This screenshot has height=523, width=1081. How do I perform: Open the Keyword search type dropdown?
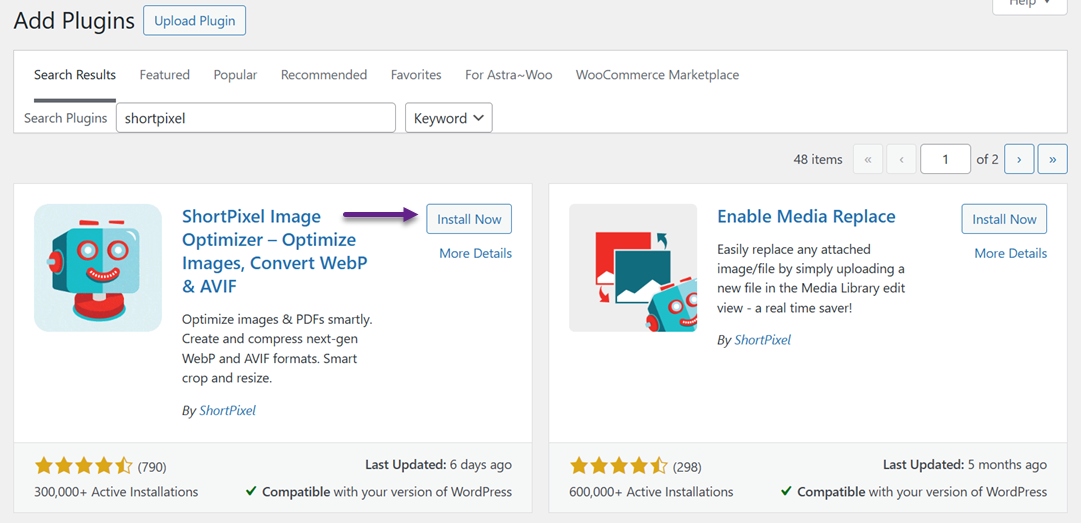tap(448, 118)
